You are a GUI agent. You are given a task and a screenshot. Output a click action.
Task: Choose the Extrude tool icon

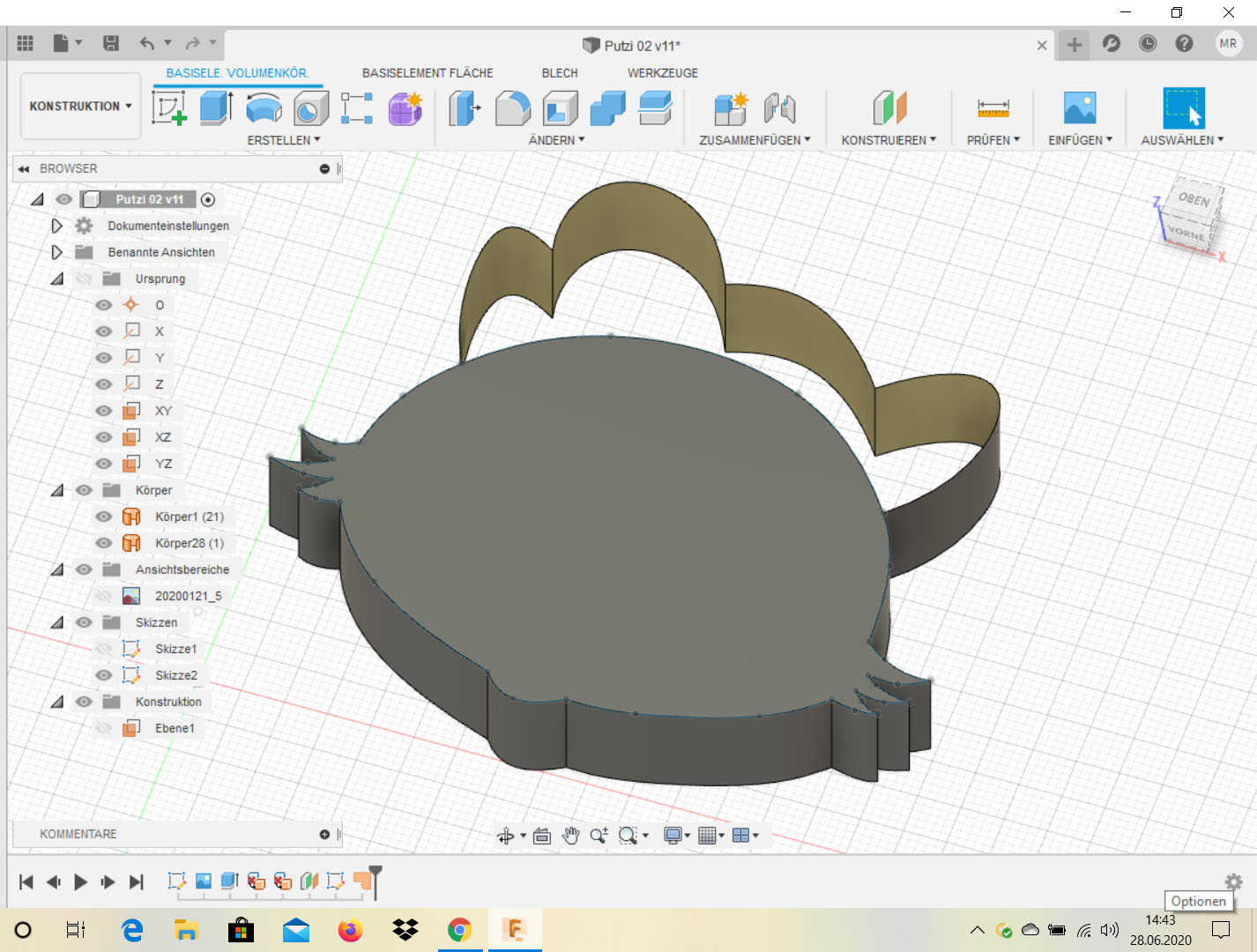coord(216,108)
